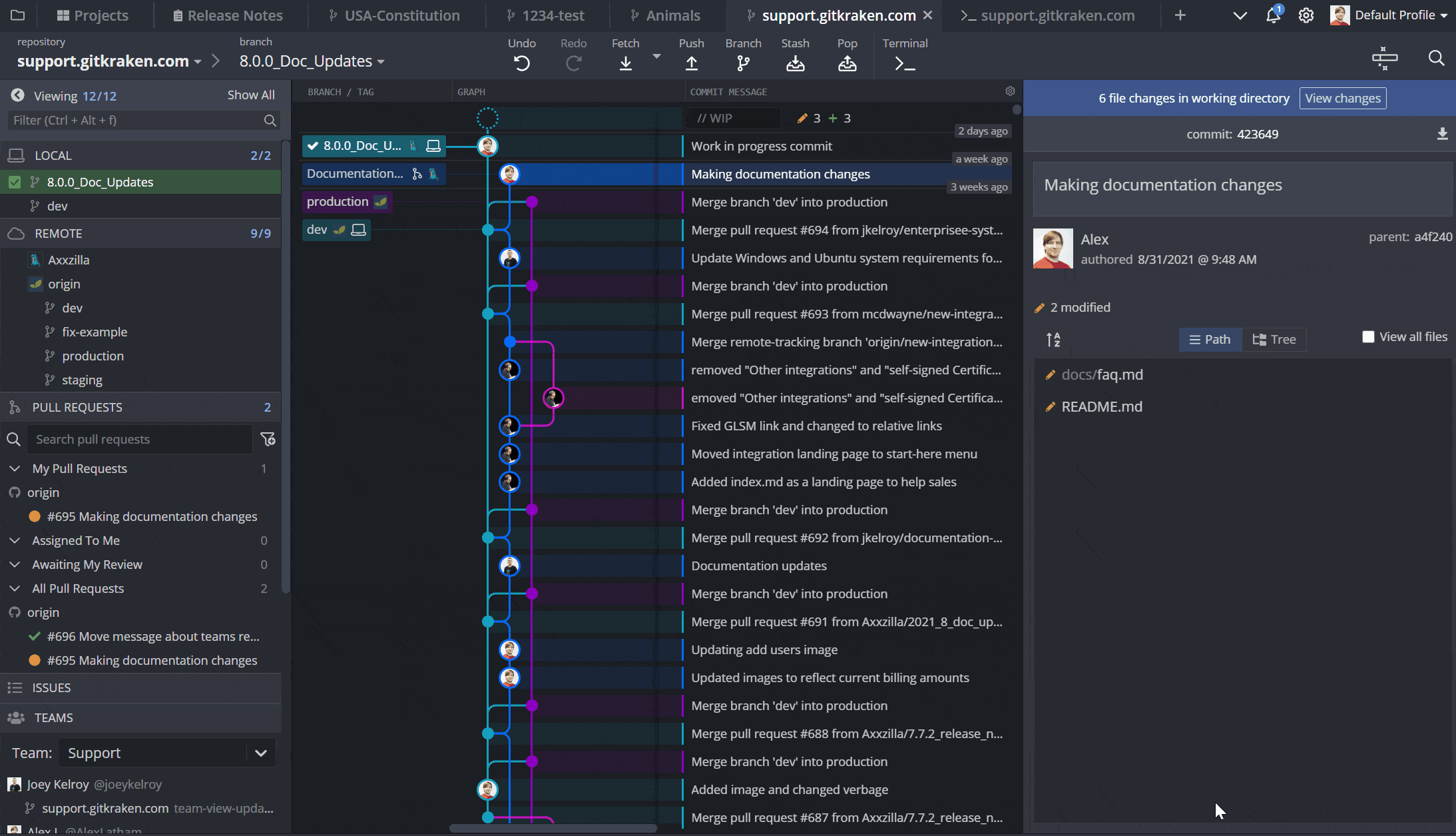Open graph column settings gear
Screen dimensions: 1456x836
point(1010,91)
